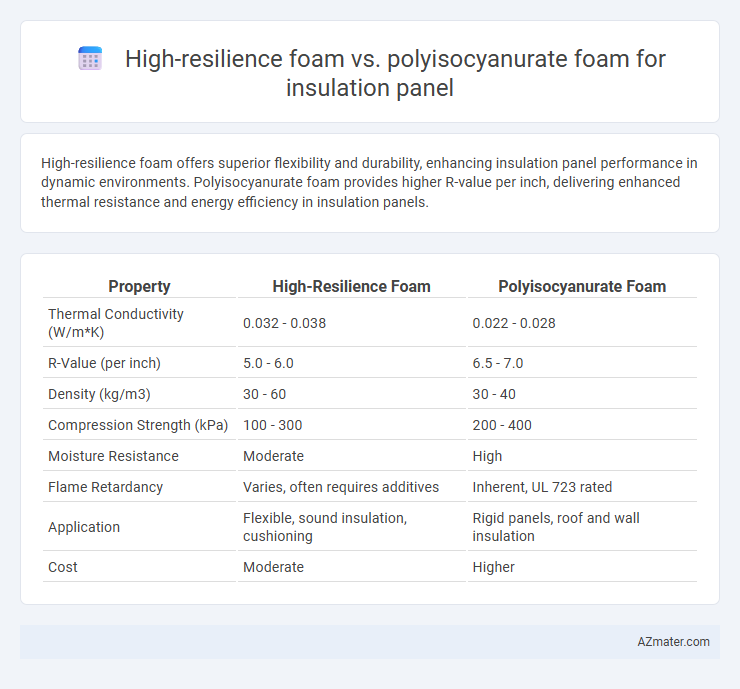Image resolution: width=740 pixels, height=689 pixels.
Task: Select the Higher cost cell
Action: tap(493, 567)
